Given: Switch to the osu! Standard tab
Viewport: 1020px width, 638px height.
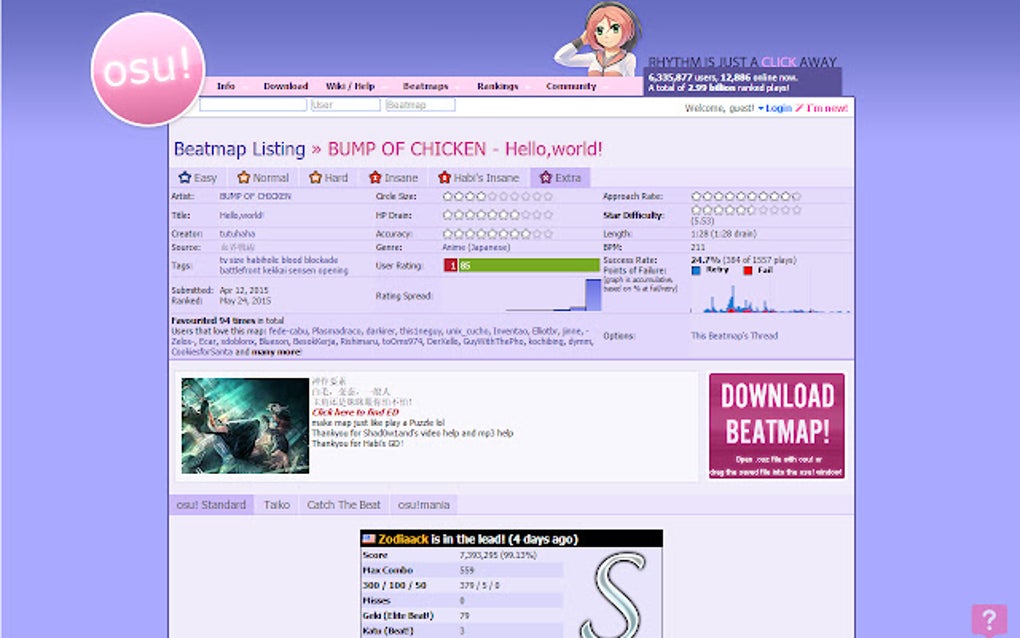Looking at the screenshot, I should click(x=211, y=505).
